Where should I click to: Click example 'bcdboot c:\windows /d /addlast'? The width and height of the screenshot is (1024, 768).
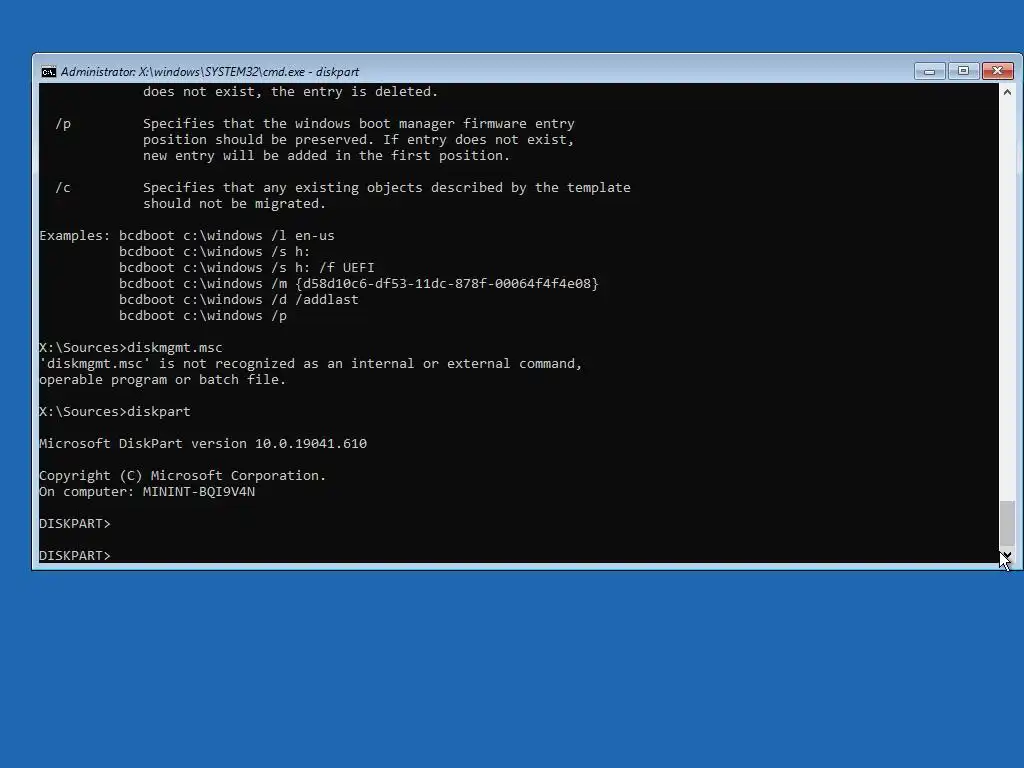pos(239,300)
